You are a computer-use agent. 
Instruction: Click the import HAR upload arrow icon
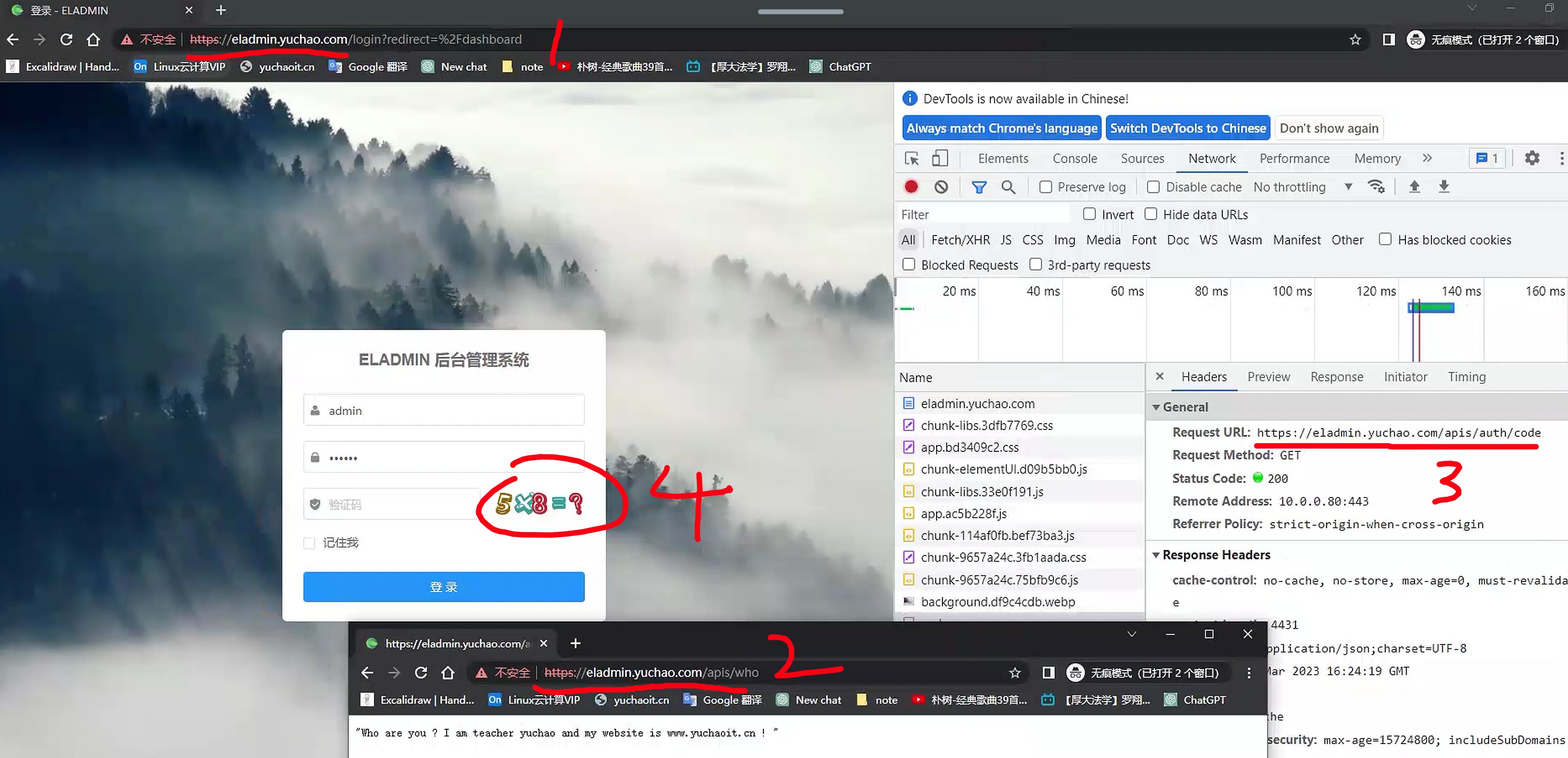click(x=1414, y=187)
